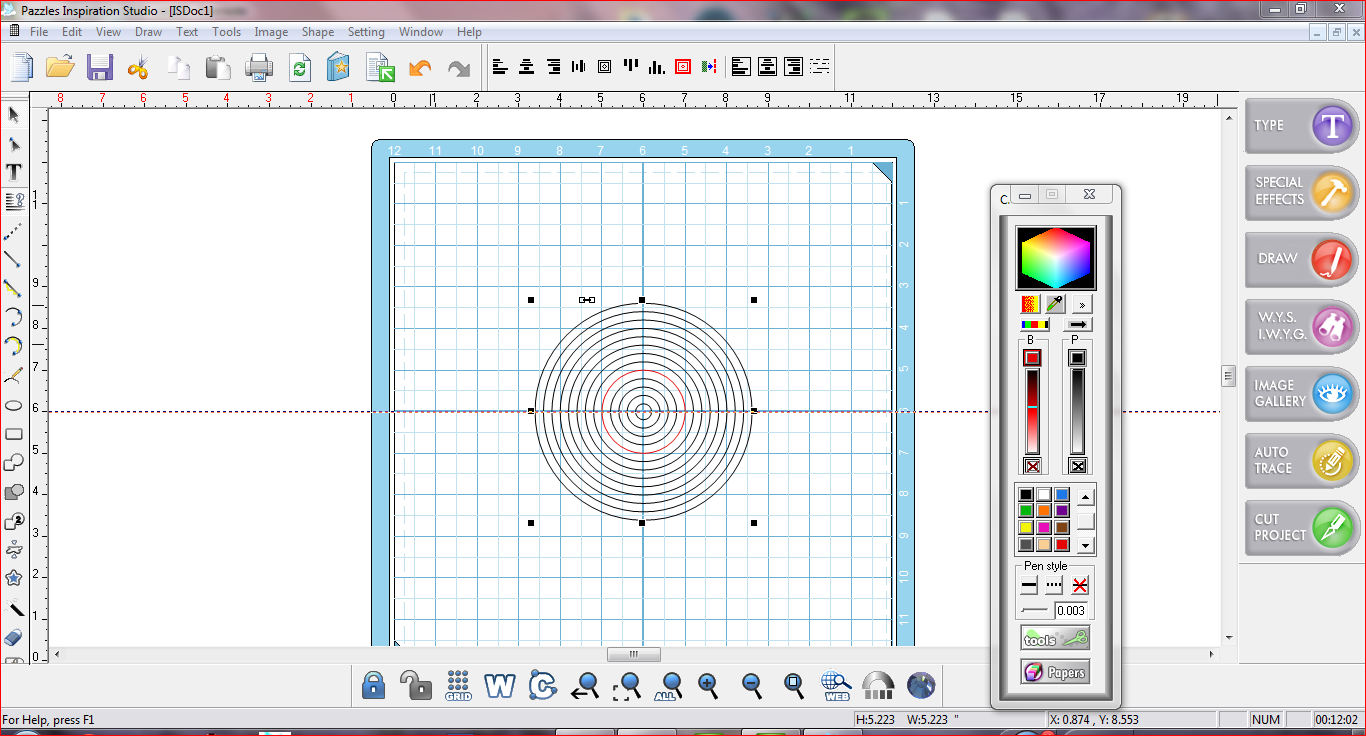Toggle no pen style with crossed line

[1078, 584]
